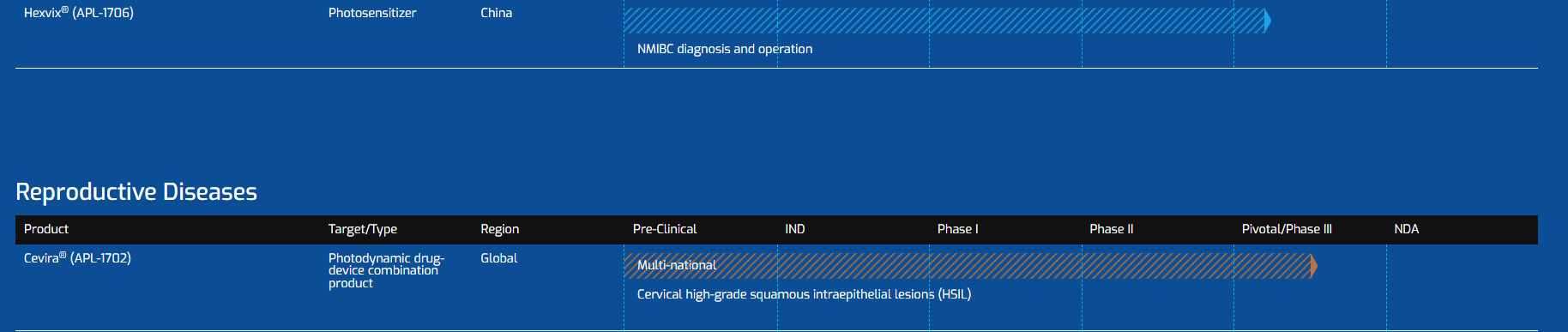Select the IND column header
Viewport: 1568px width, 332px height.
(x=795, y=229)
